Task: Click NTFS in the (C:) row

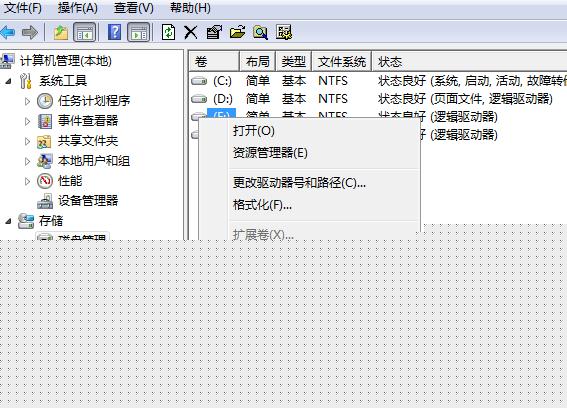Action: pos(333,81)
